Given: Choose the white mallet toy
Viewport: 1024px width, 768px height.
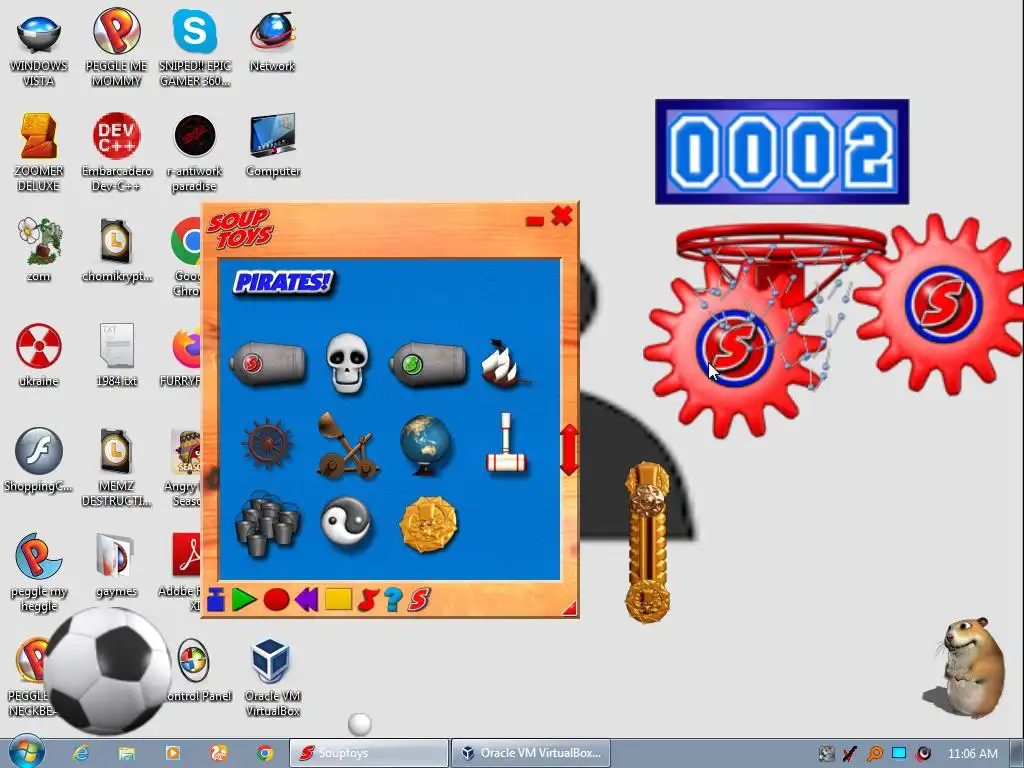Looking at the screenshot, I should [506, 443].
